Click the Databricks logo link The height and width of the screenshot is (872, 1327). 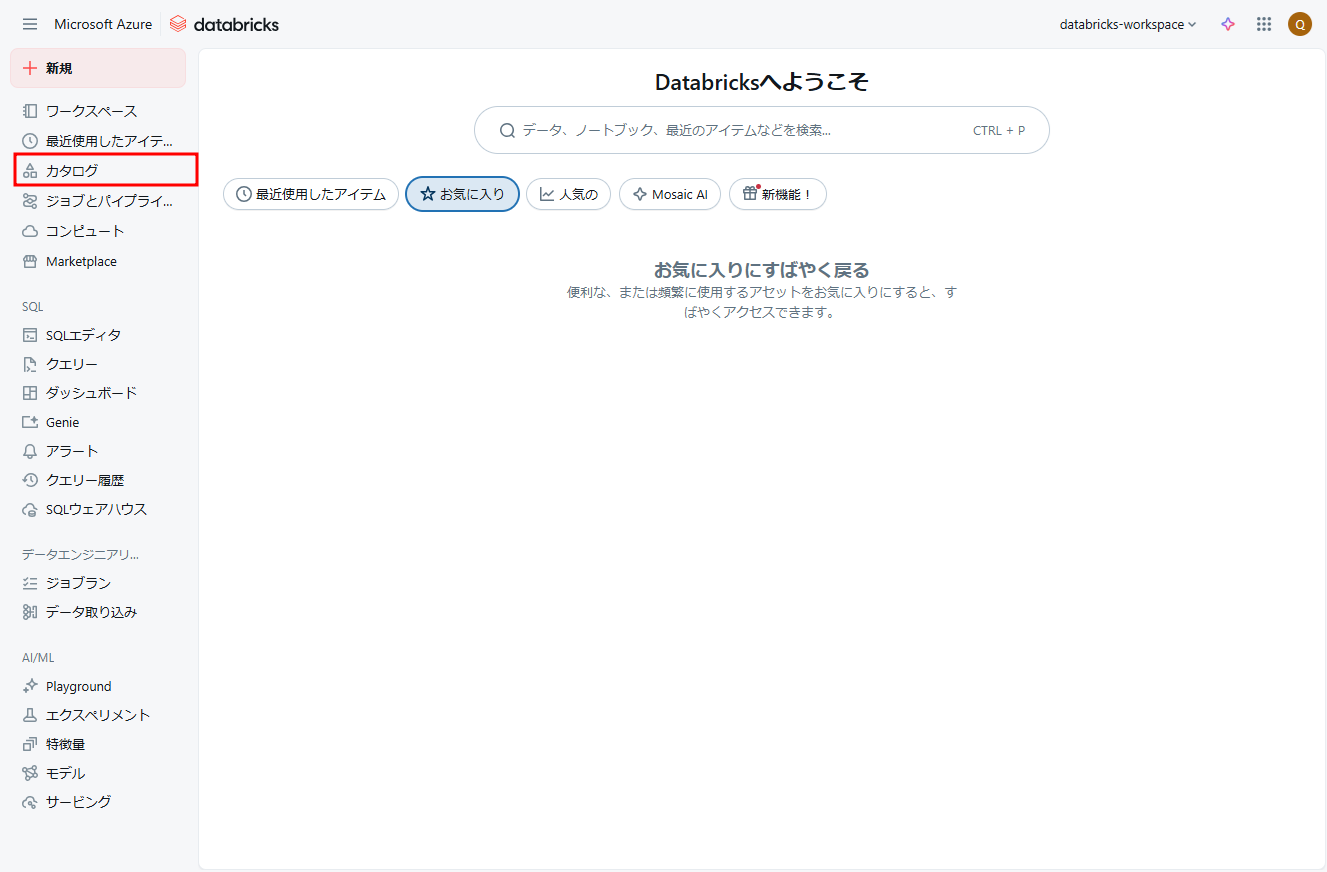click(x=224, y=24)
